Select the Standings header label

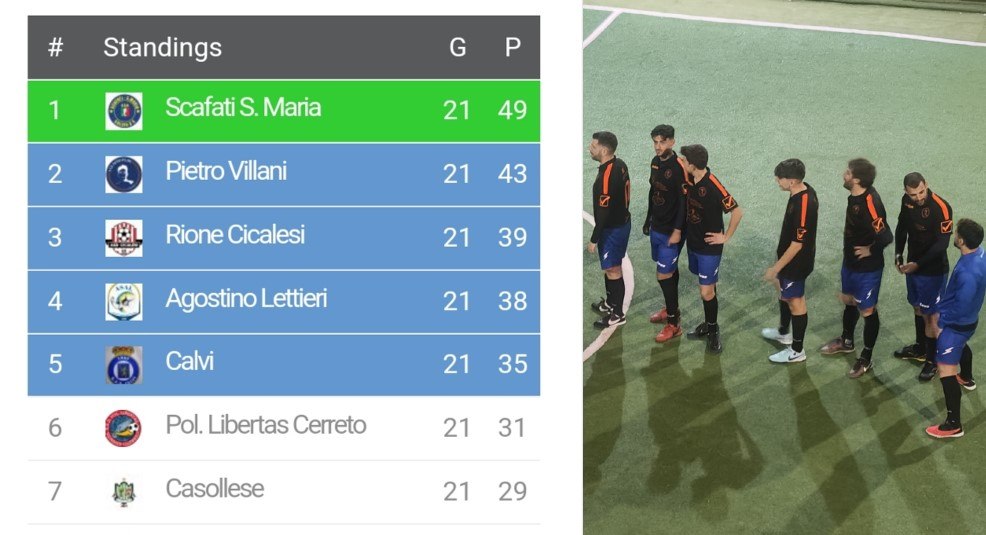162,48
